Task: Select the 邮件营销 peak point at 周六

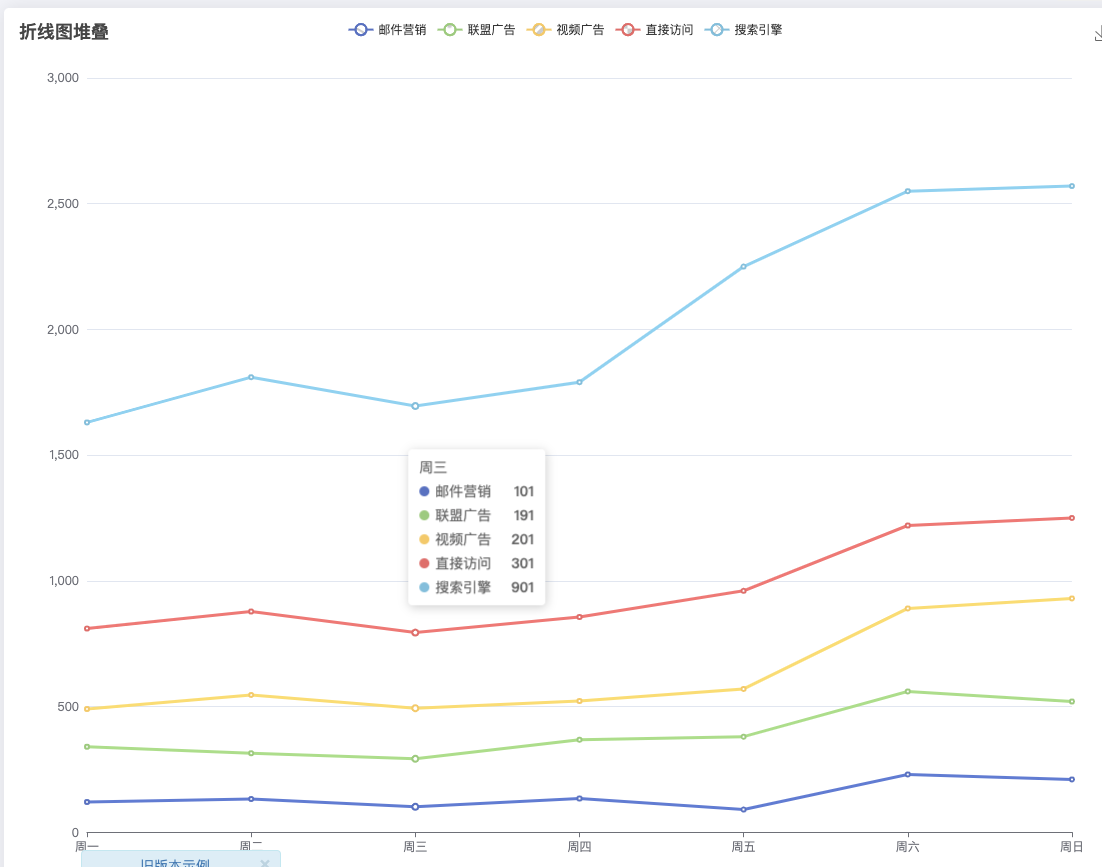Action: (x=906, y=774)
